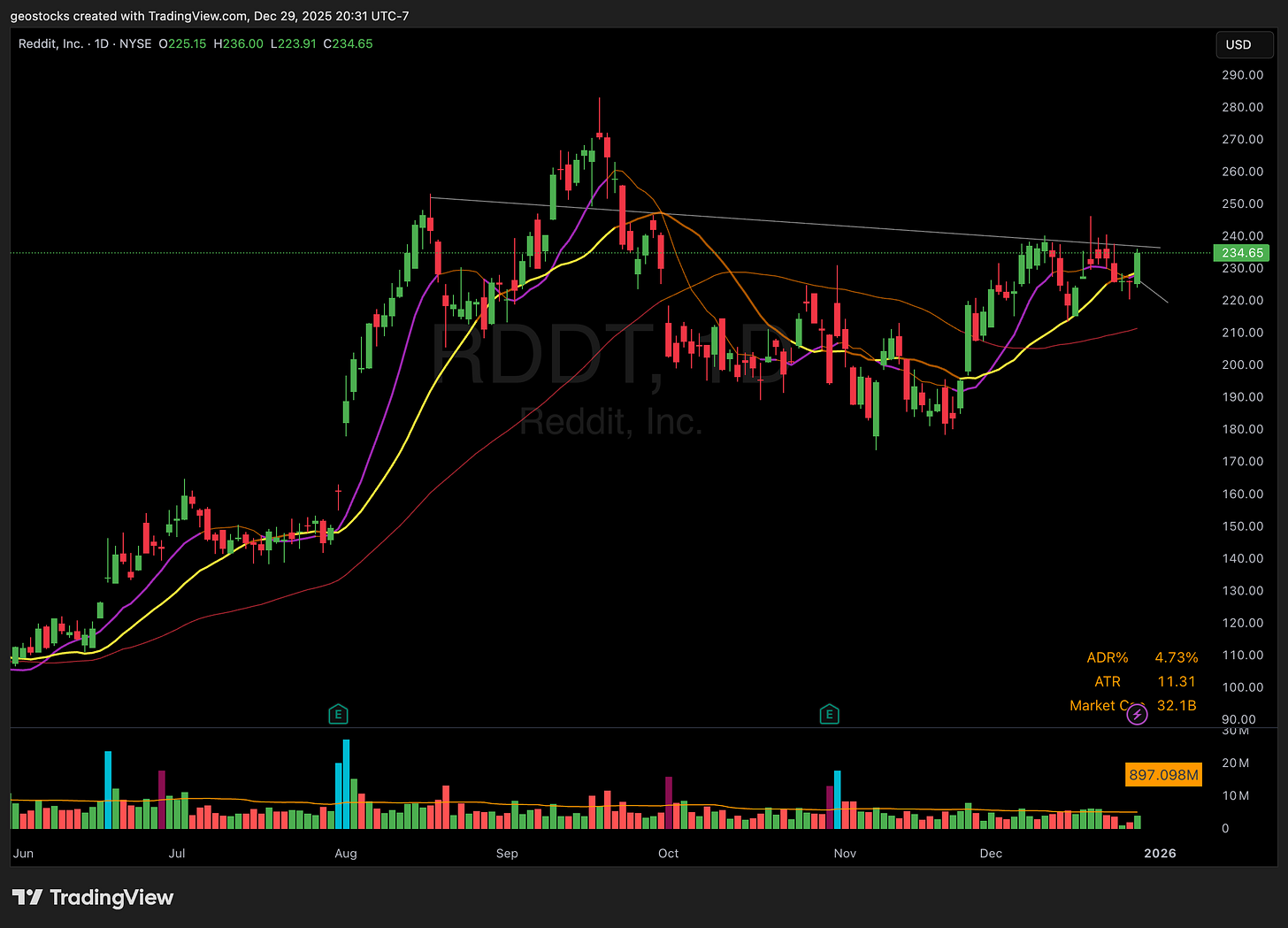Click the Aug label on time axis
The width and height of the screenshot is (1288, 928).
tap(346, 854)
